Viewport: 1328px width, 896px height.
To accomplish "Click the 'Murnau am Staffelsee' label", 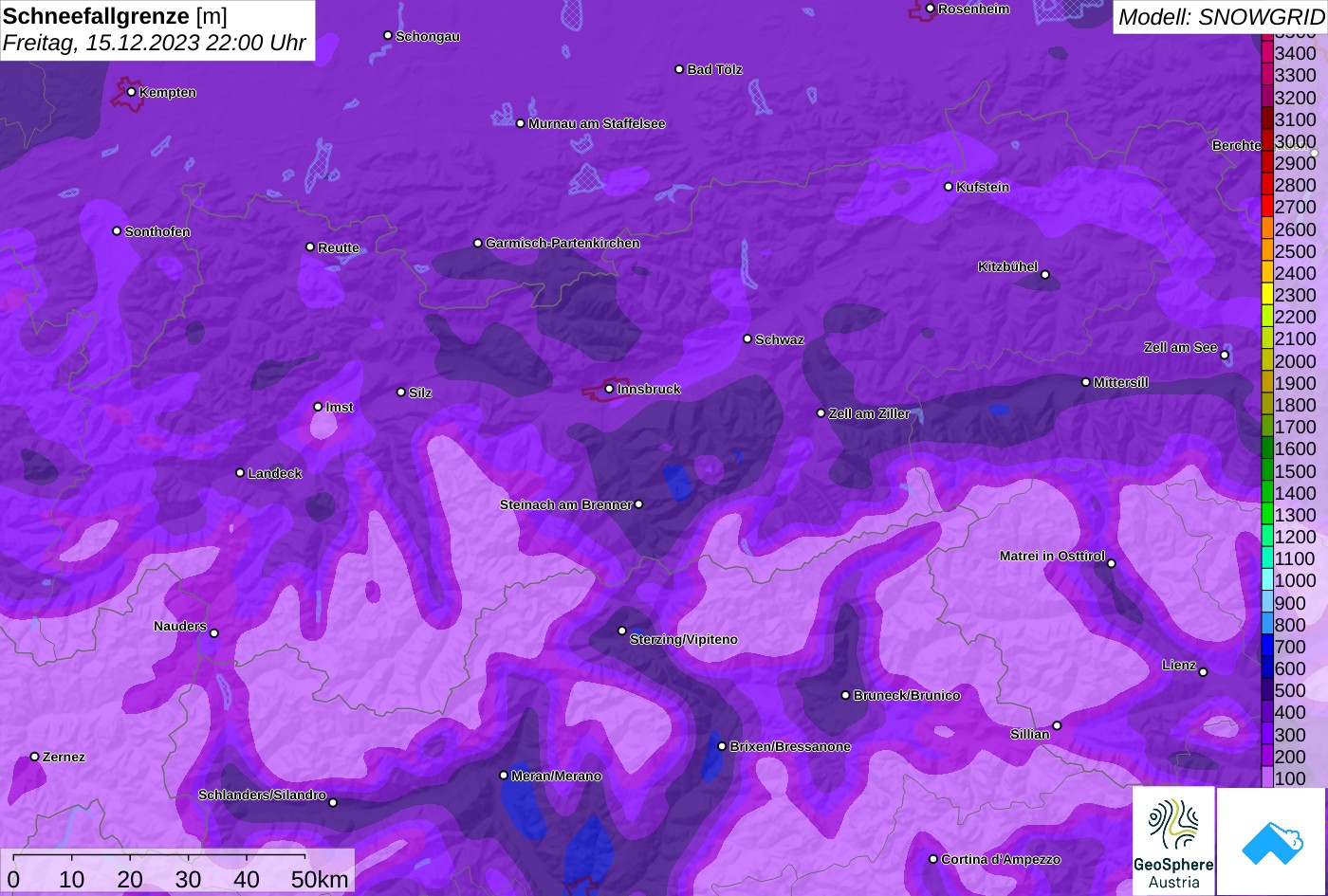I will [597, 123].
